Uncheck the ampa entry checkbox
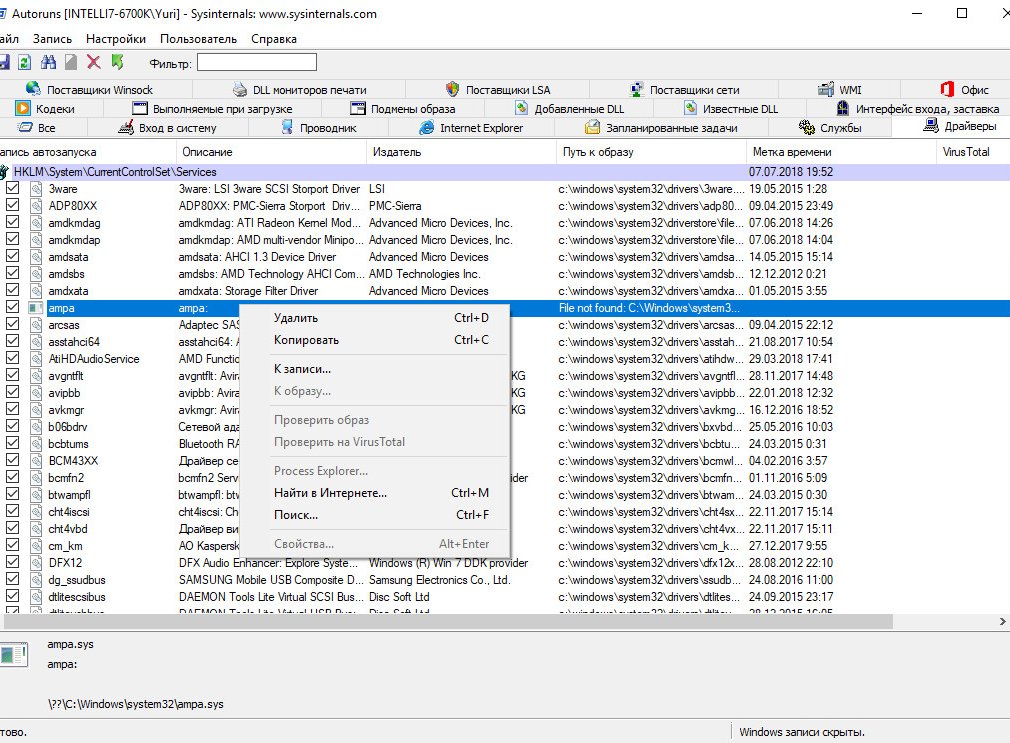 (x=12, y=307)
